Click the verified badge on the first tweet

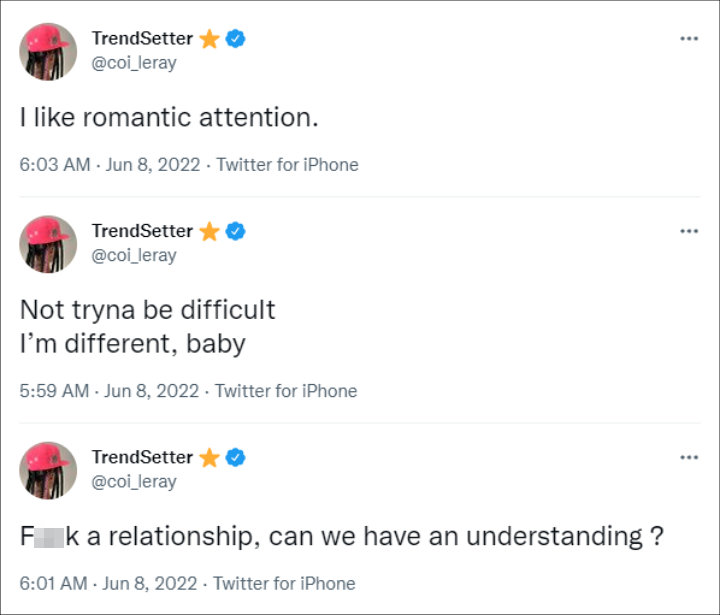[x=236, y=39]
